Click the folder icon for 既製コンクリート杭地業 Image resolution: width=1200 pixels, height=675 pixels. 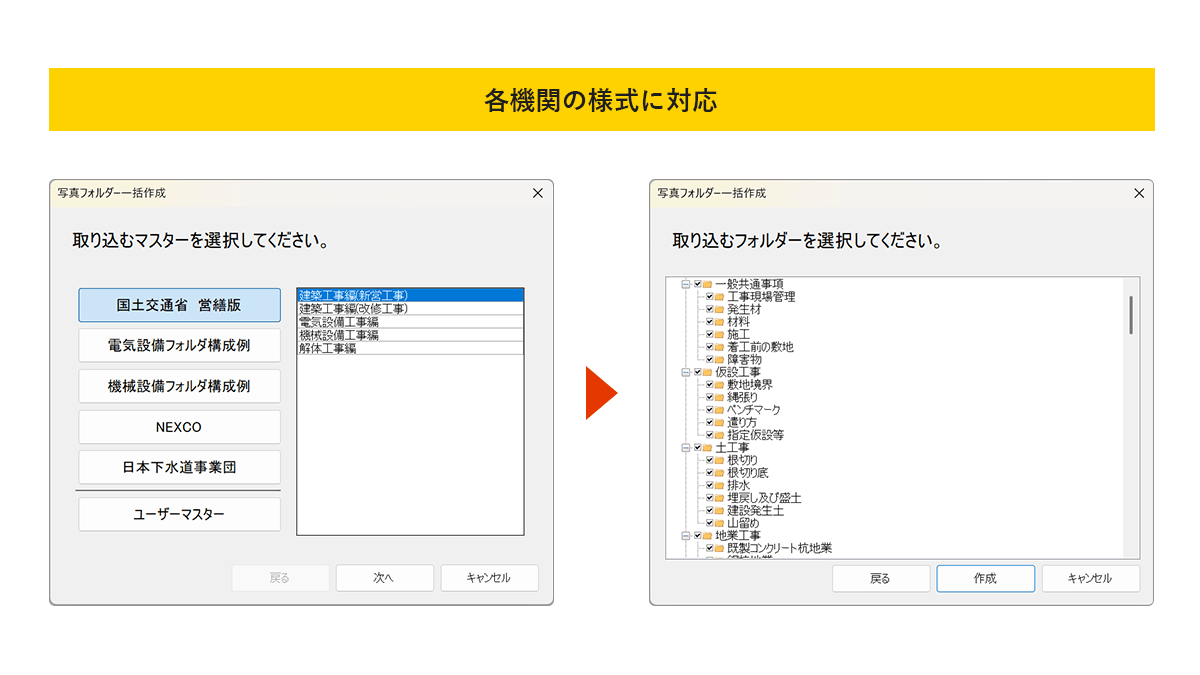(x=719, y=548)
